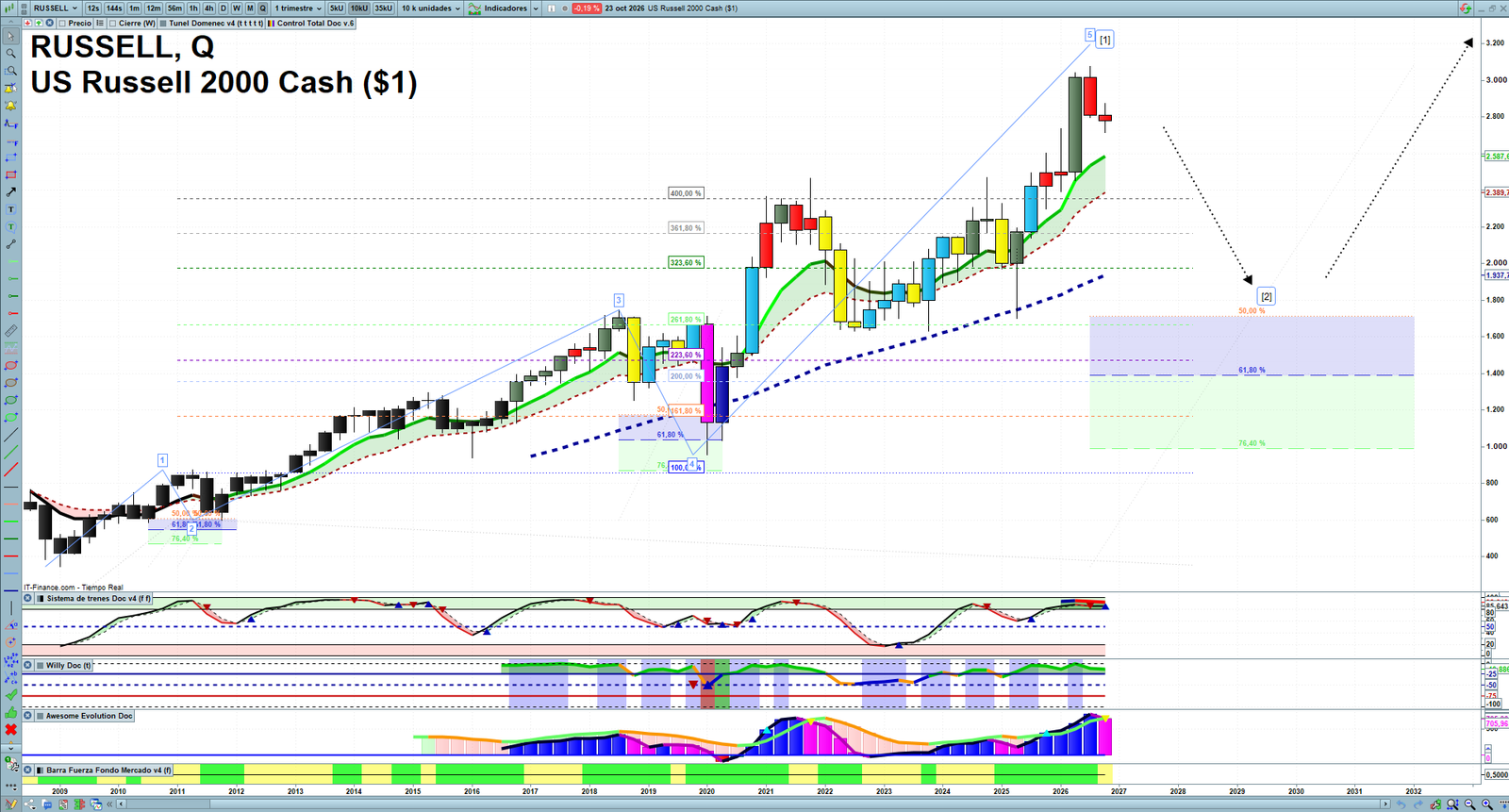Select the red rectangle drawing tool
This screenshot has width=1509, height=812.
[10, 175]
